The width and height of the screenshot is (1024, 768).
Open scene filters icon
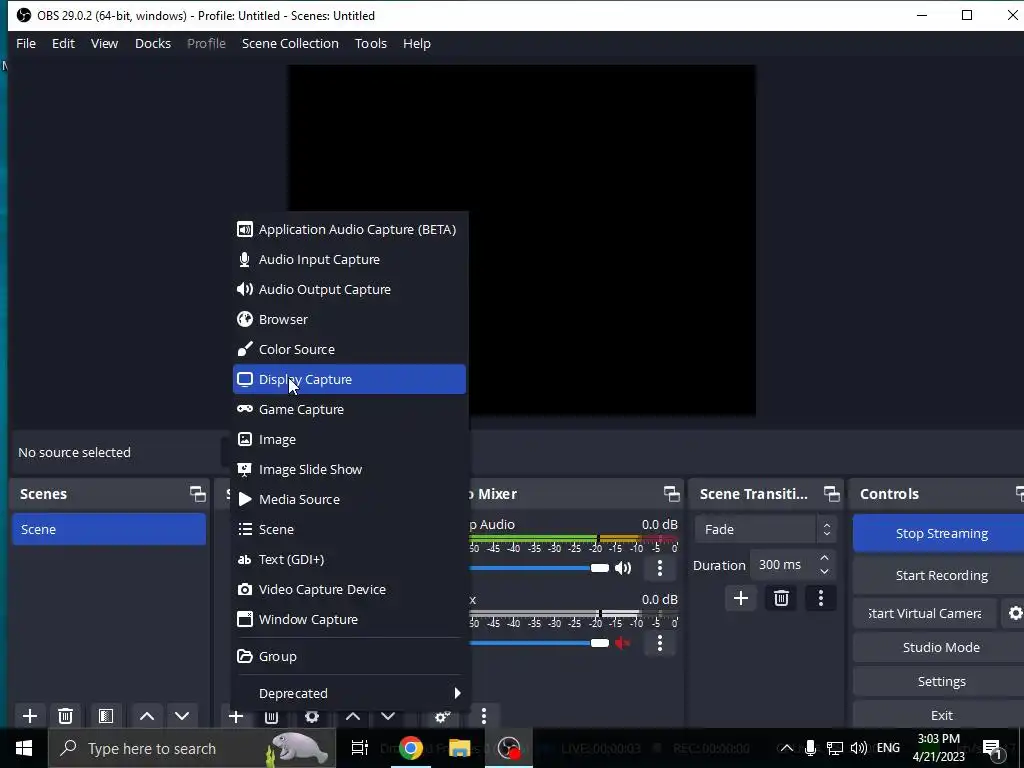(x=106, y=716)
